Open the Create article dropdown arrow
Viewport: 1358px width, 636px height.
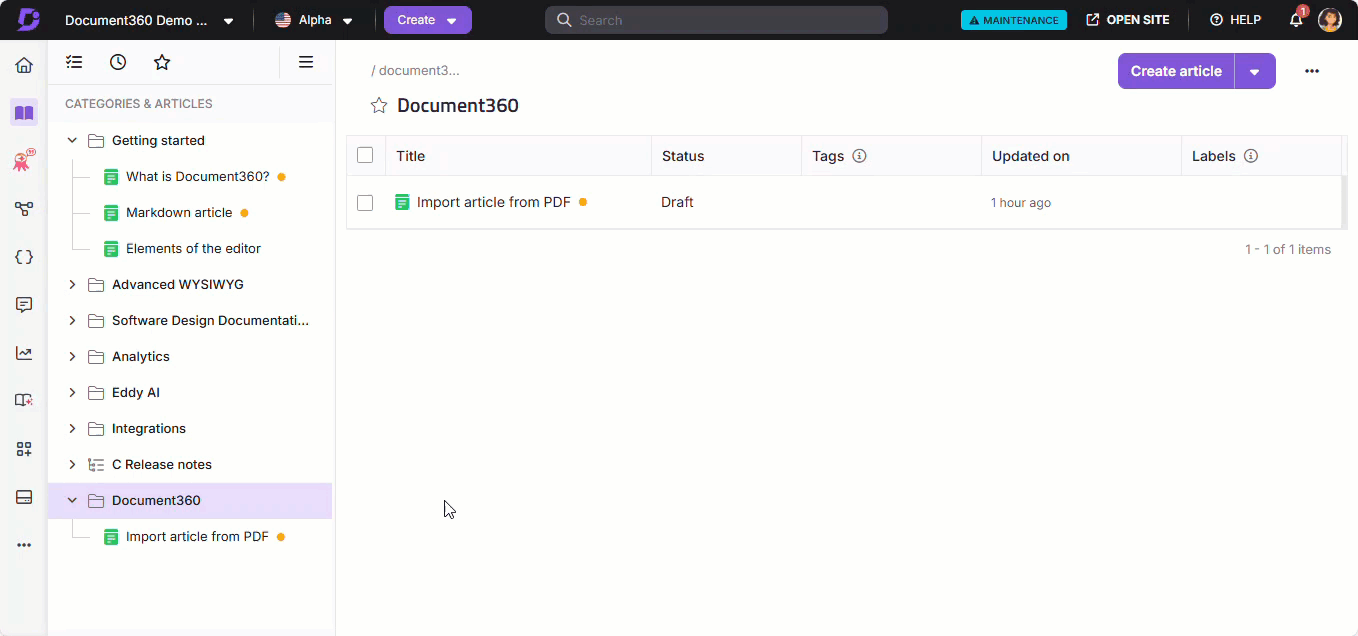[x=1255, y=71]
